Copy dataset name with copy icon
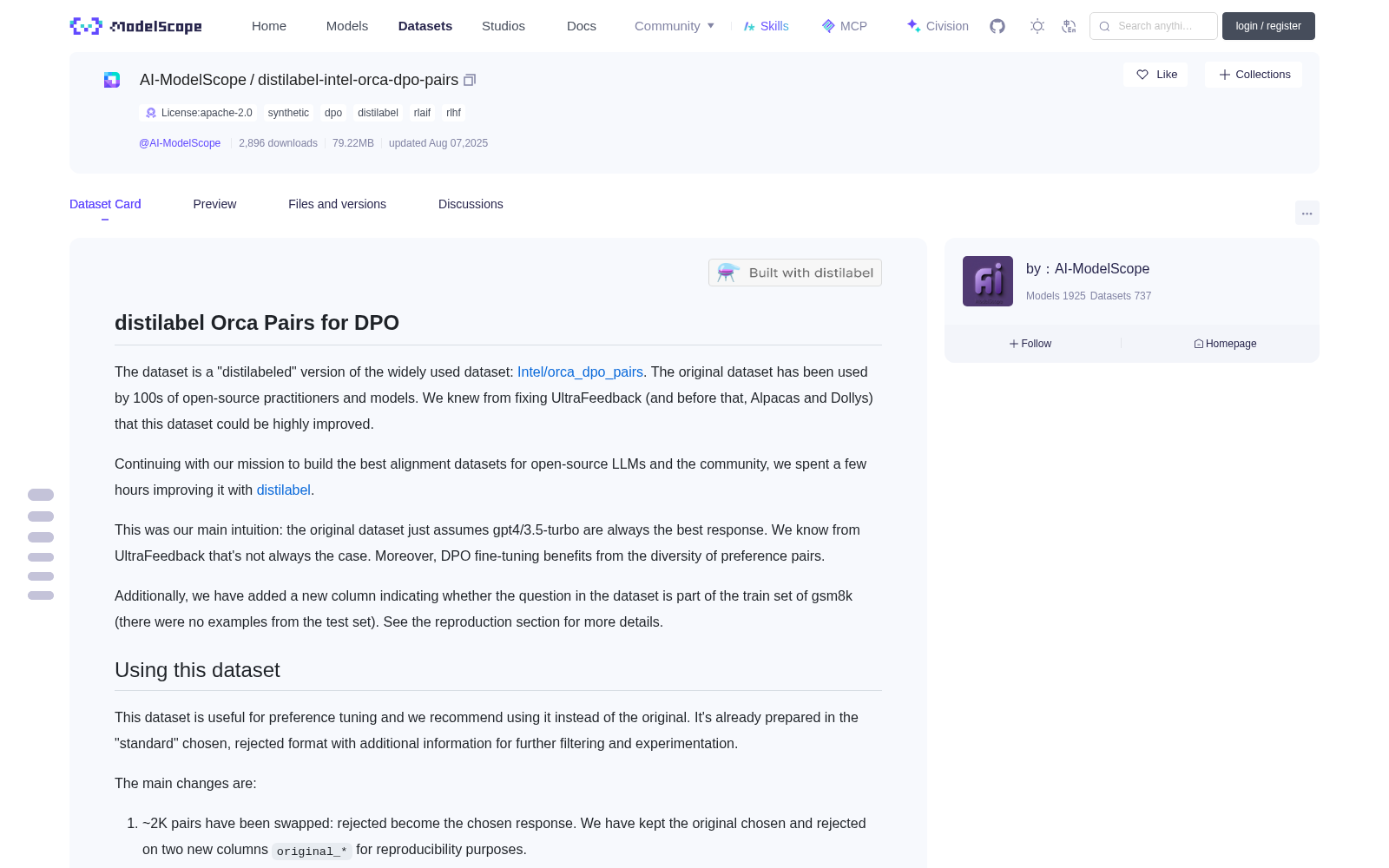This screenshot has width=1389, height=868. click(470, 80)
